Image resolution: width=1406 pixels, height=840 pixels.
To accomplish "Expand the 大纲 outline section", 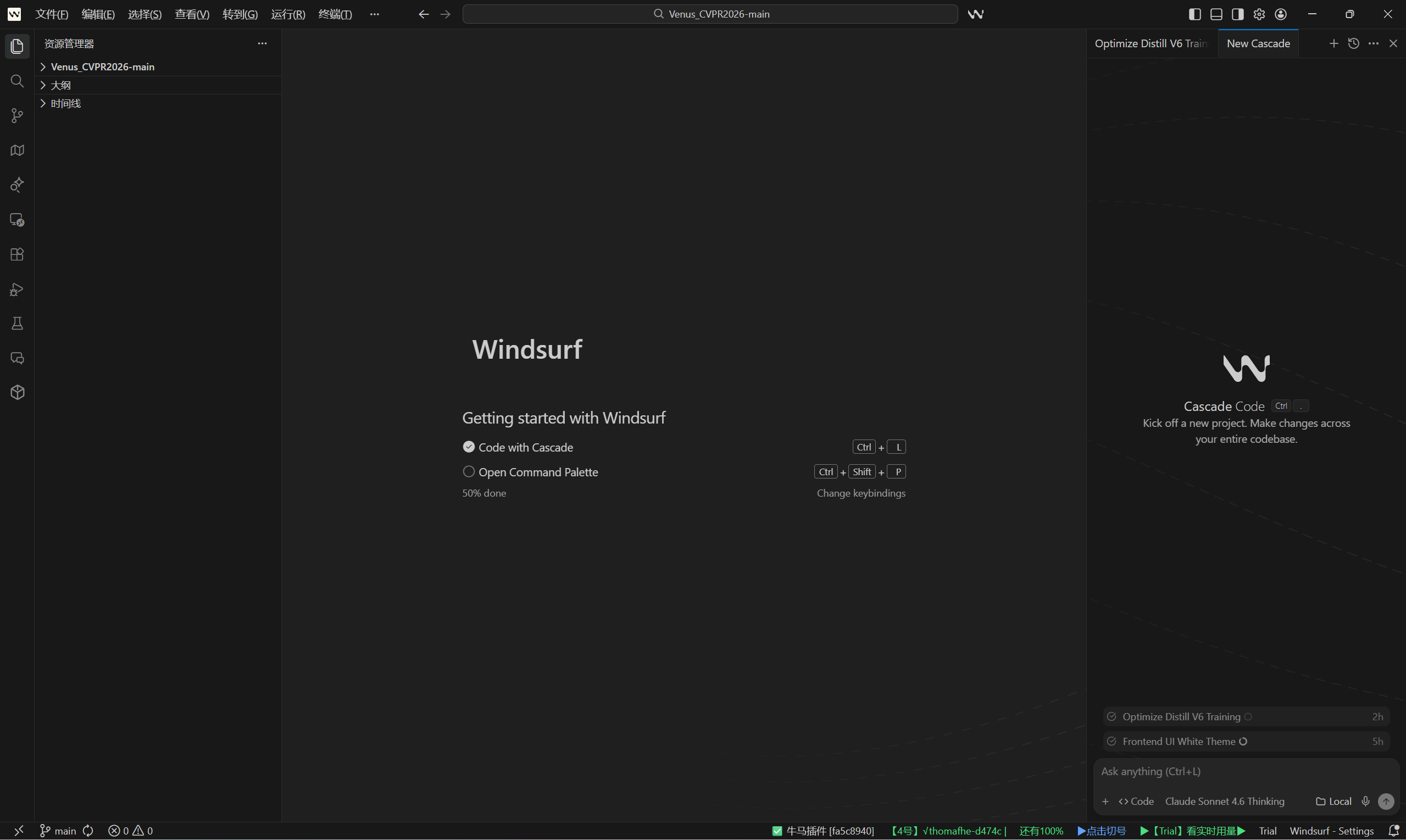I will [157, 85].
